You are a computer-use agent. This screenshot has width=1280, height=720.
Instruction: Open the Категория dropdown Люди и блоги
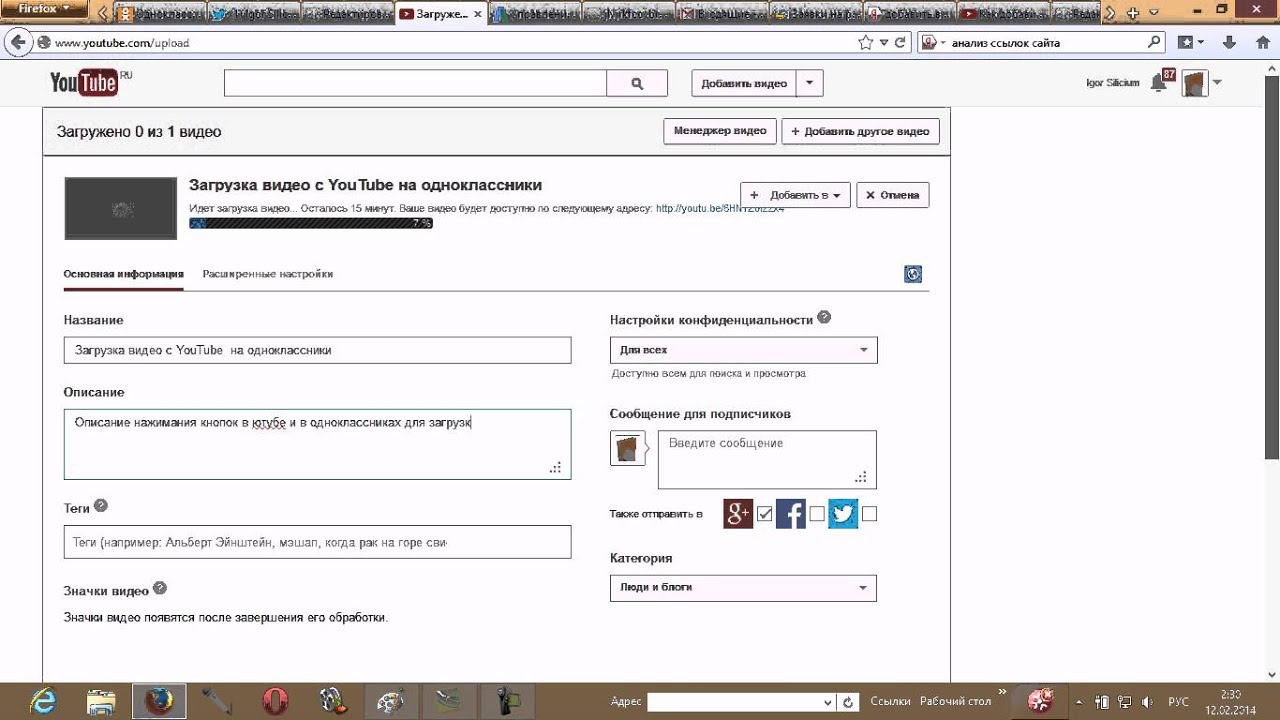[x=743, y=587]
